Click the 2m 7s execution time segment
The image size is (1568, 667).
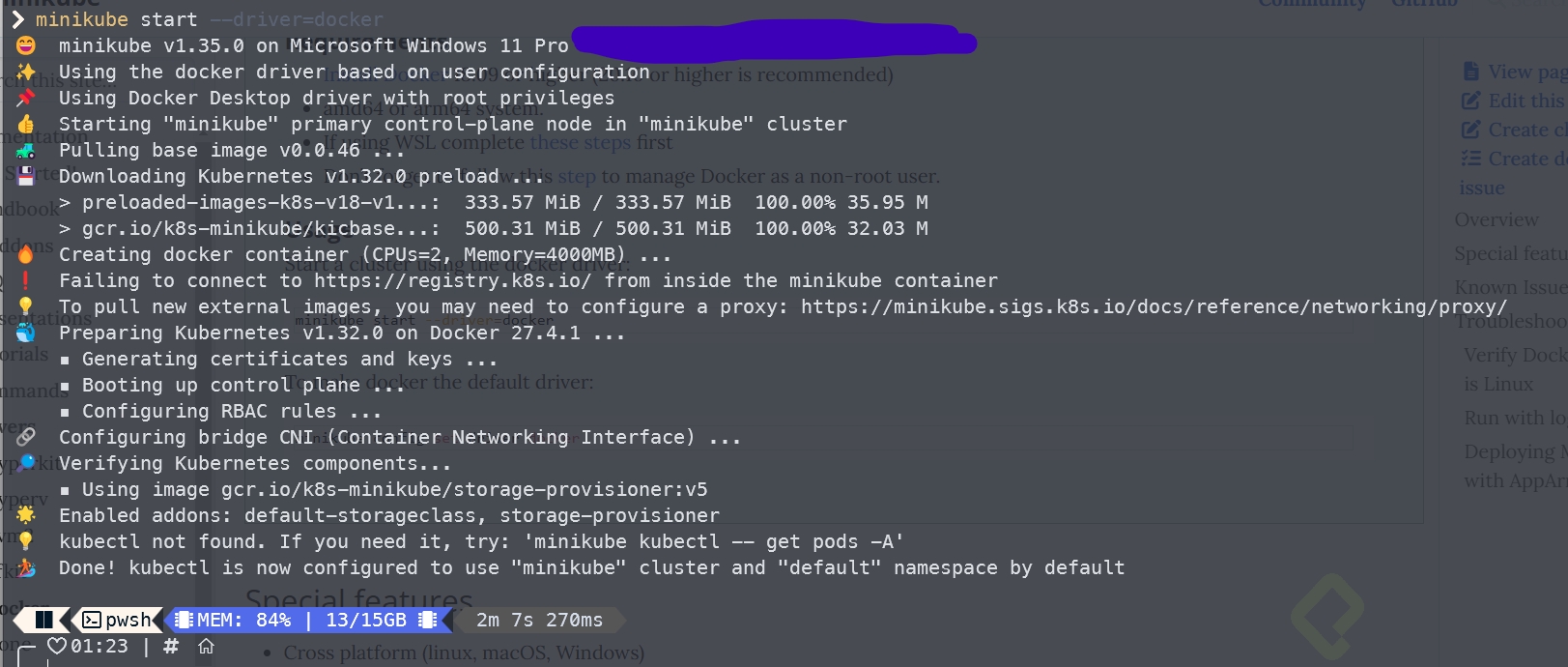coord(539,620)
